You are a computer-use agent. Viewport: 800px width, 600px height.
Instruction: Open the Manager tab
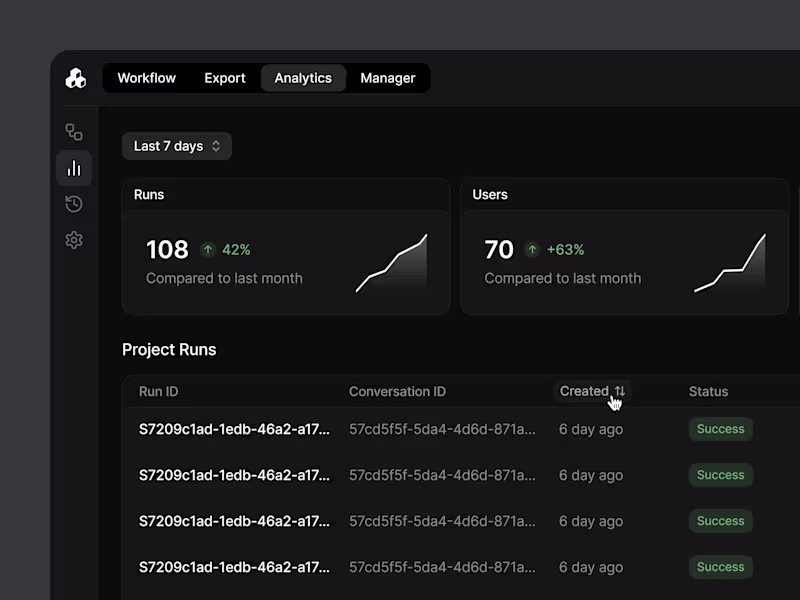click(x=388, y=78)
